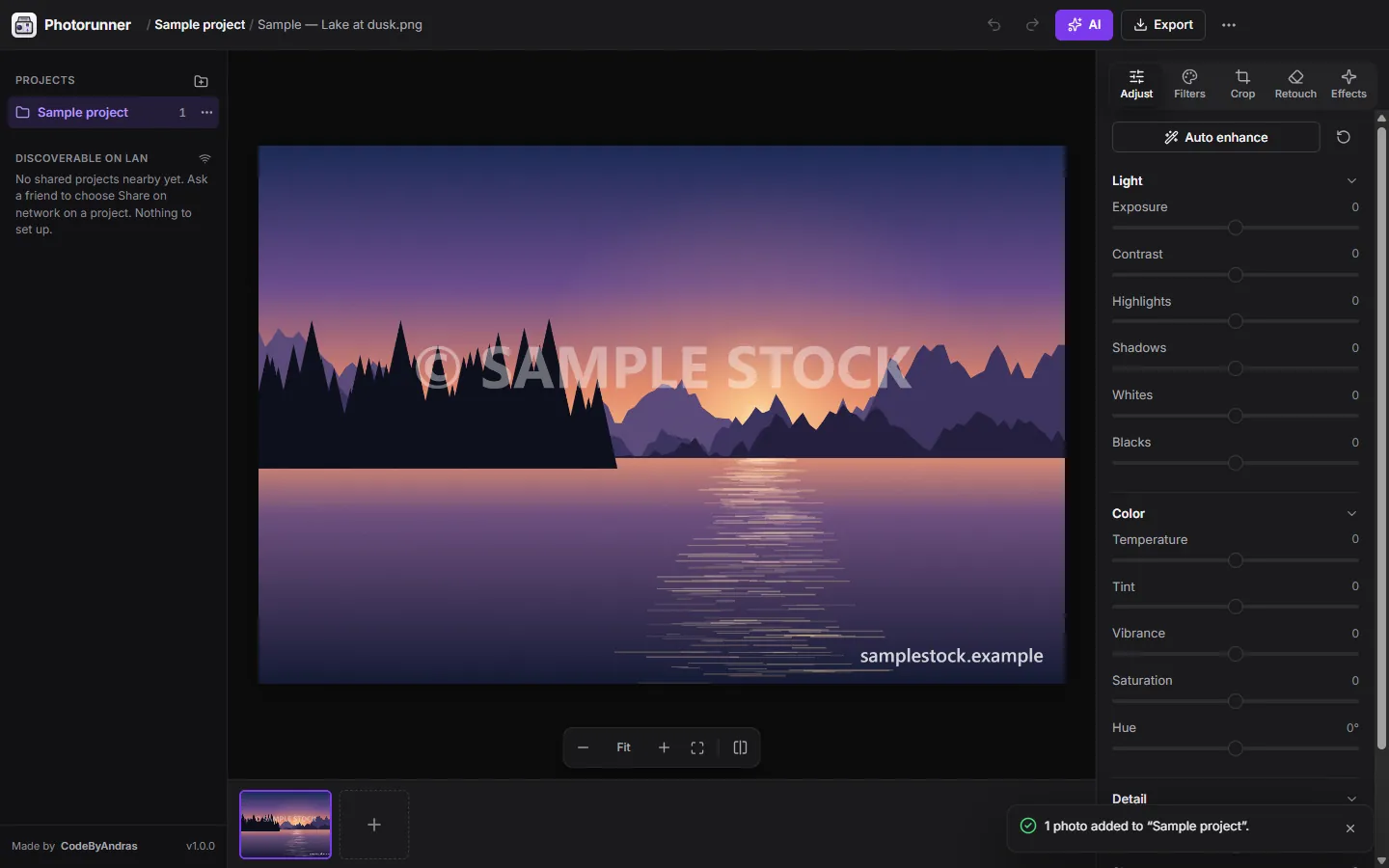The width and height of the screenshot is (1389, 868).
Task: Open the more options menu in top bar
Action: tap(1229, 25)
